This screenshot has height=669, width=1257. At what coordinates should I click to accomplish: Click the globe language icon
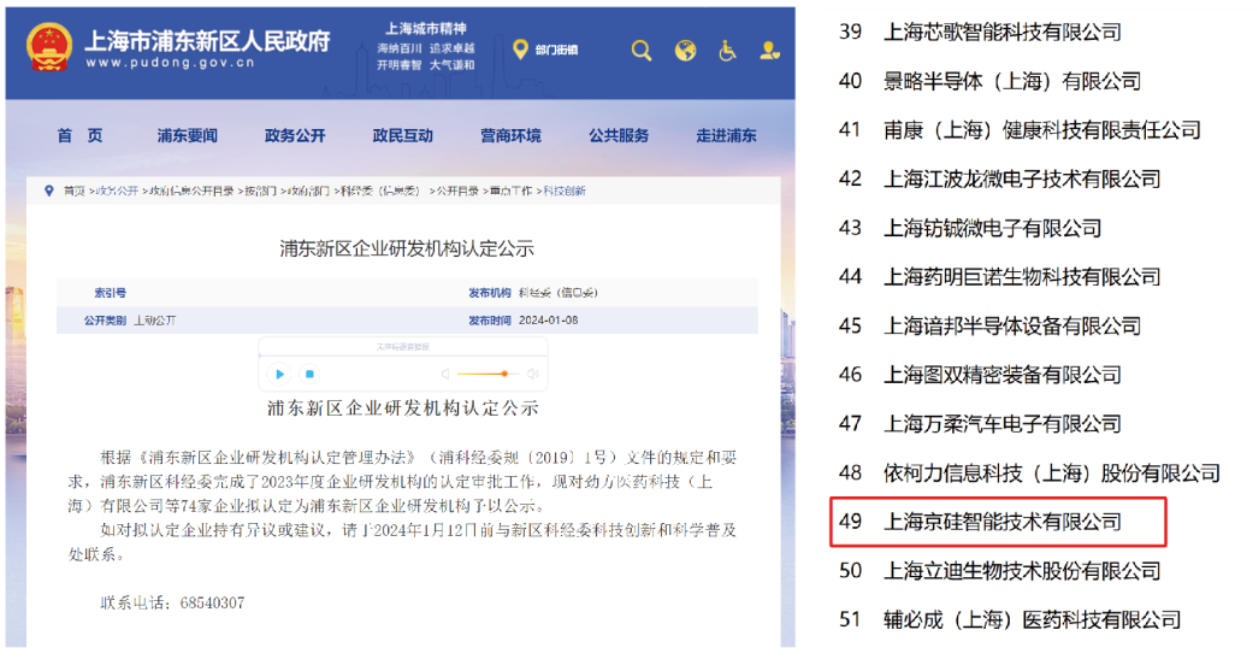[685, 50]
